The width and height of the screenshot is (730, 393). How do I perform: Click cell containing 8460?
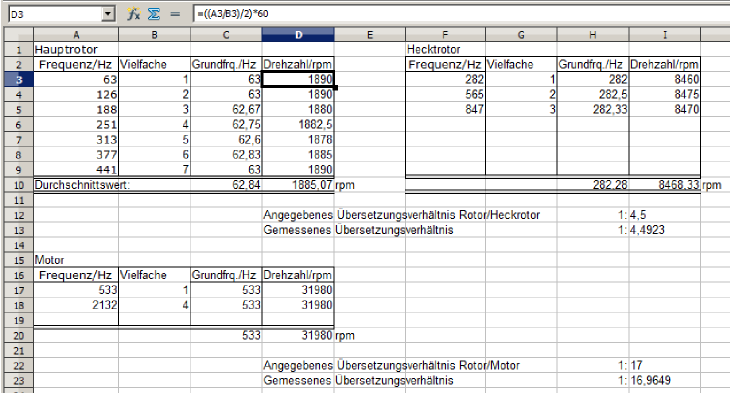pyautogui.click(x=665, y=80)
